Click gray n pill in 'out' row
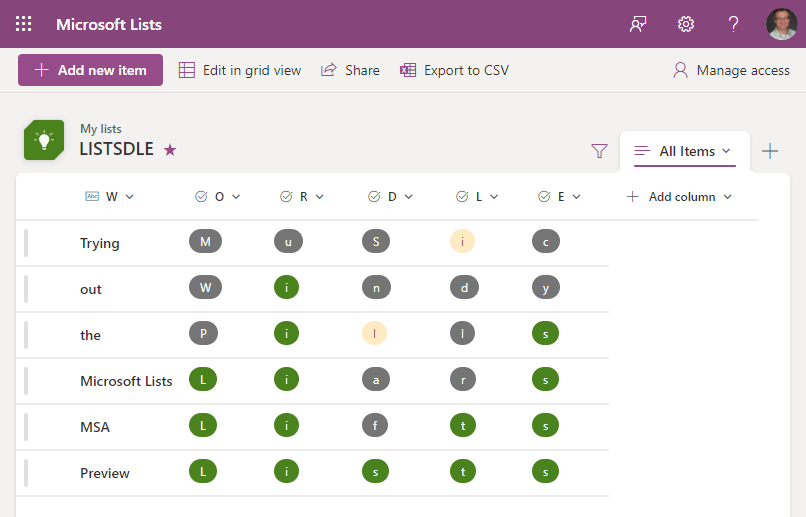Viewport: 806px width, 517px height. [x=376, y=287]
